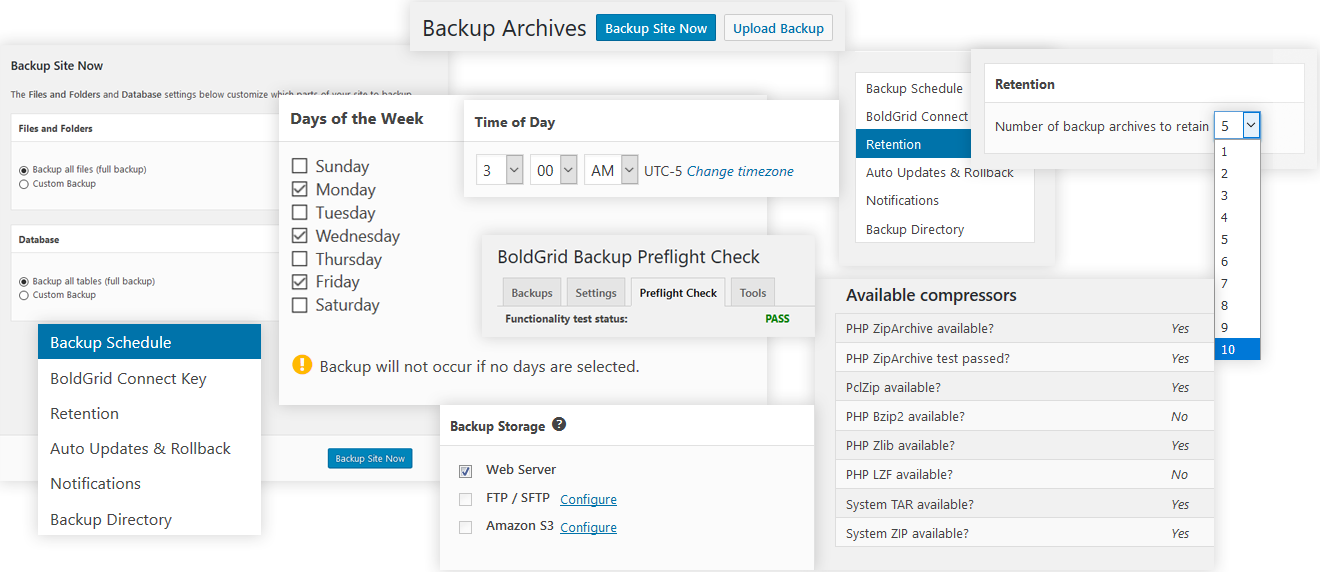
Task: Click the blue Backup Site Now header button
Action: (656, 28)
